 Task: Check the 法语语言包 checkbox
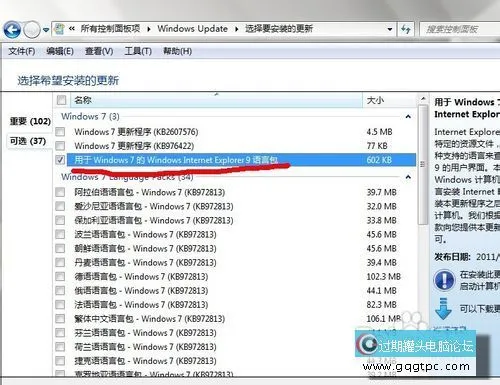coord(60,304)
